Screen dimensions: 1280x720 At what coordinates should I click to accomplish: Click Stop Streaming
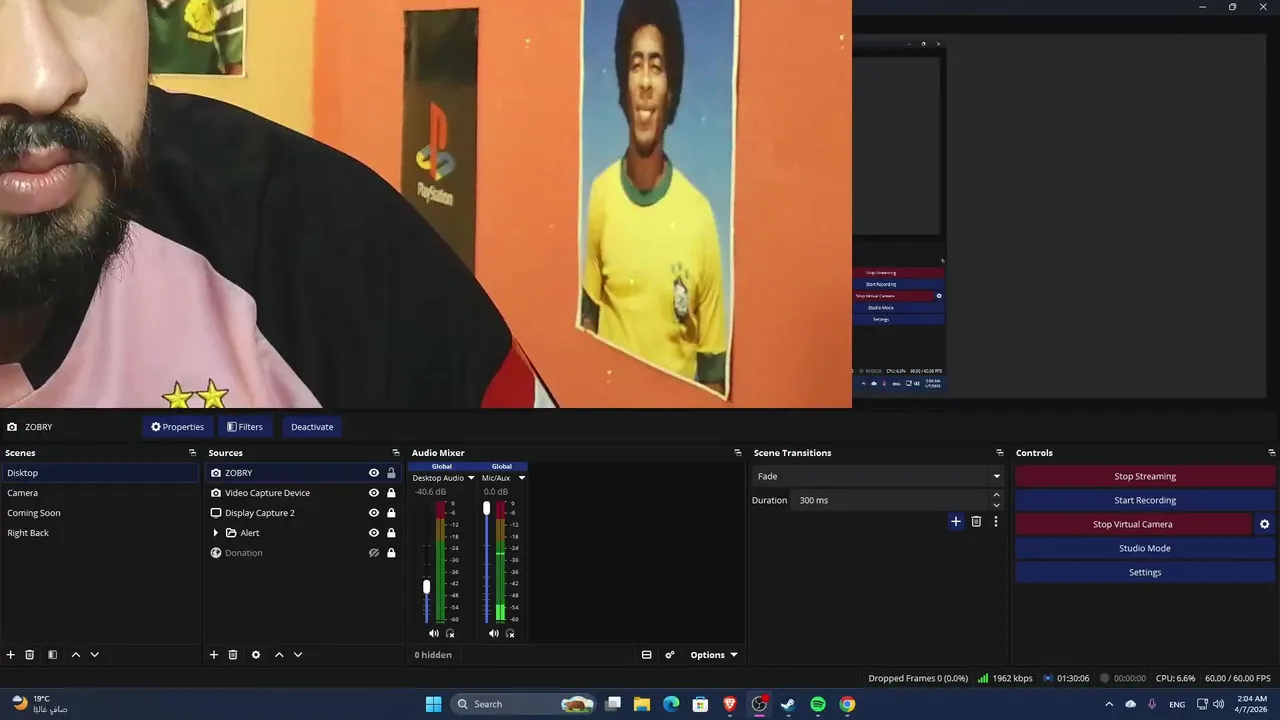(1145, 476)
